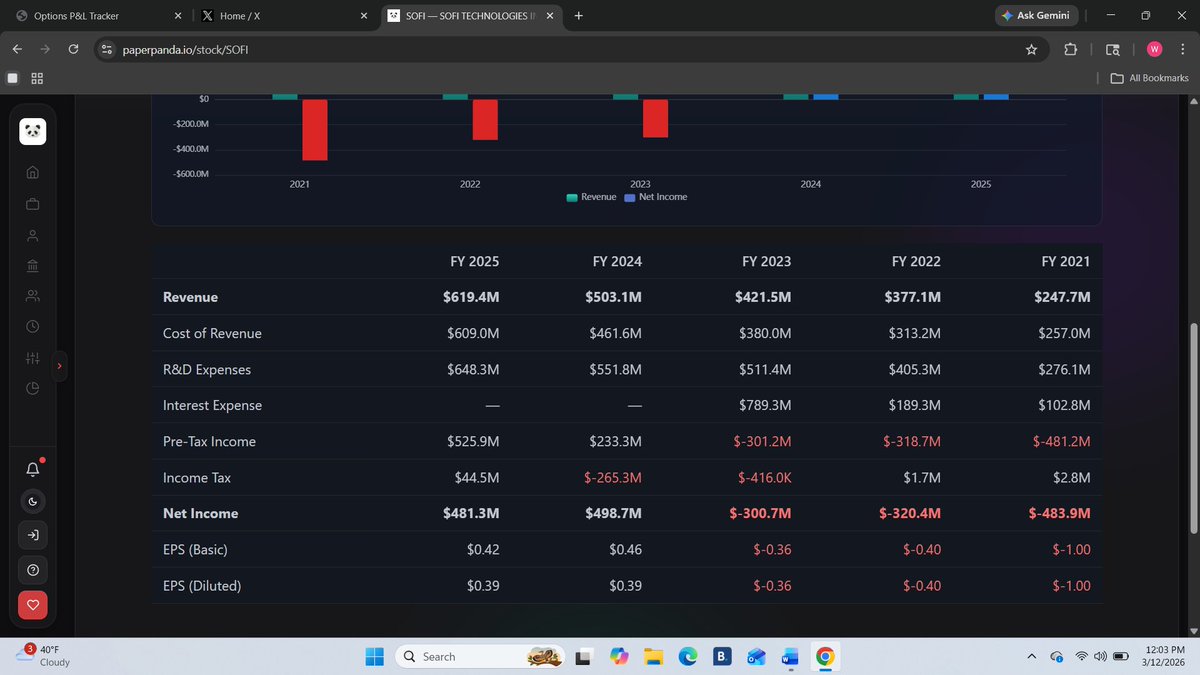Open weather widget showing 40°F Cloudy
This screenshot has height=675, width=1200.
(45, 656)
